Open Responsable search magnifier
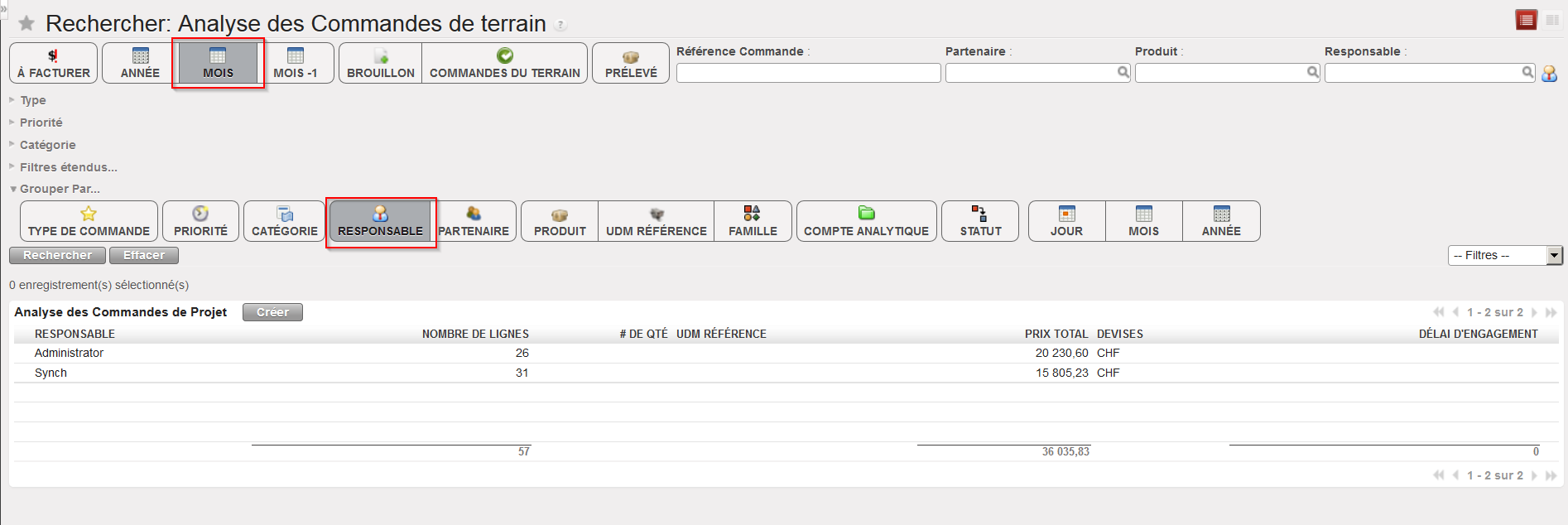The width and height of the screenshot is (1568, 525). pyautogui.click(x=1528, y=72)
